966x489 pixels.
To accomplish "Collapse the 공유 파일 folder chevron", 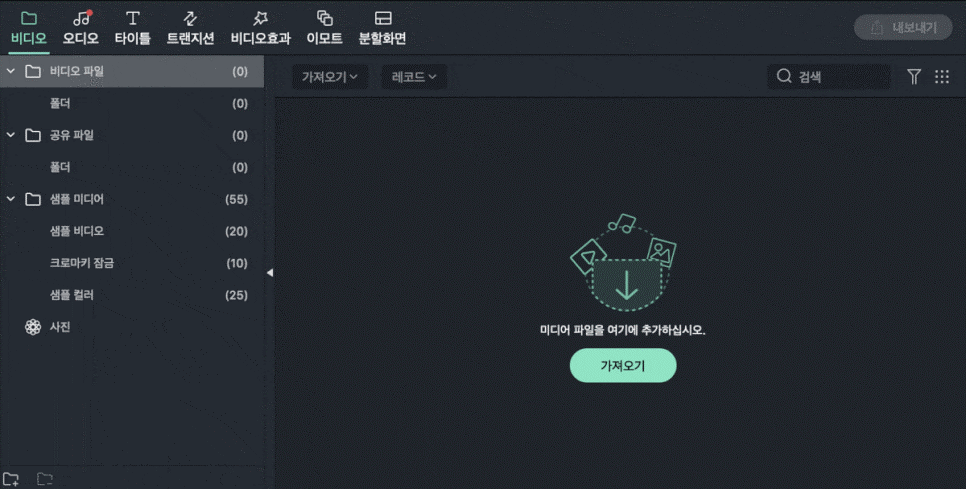I will click(10, 135).
